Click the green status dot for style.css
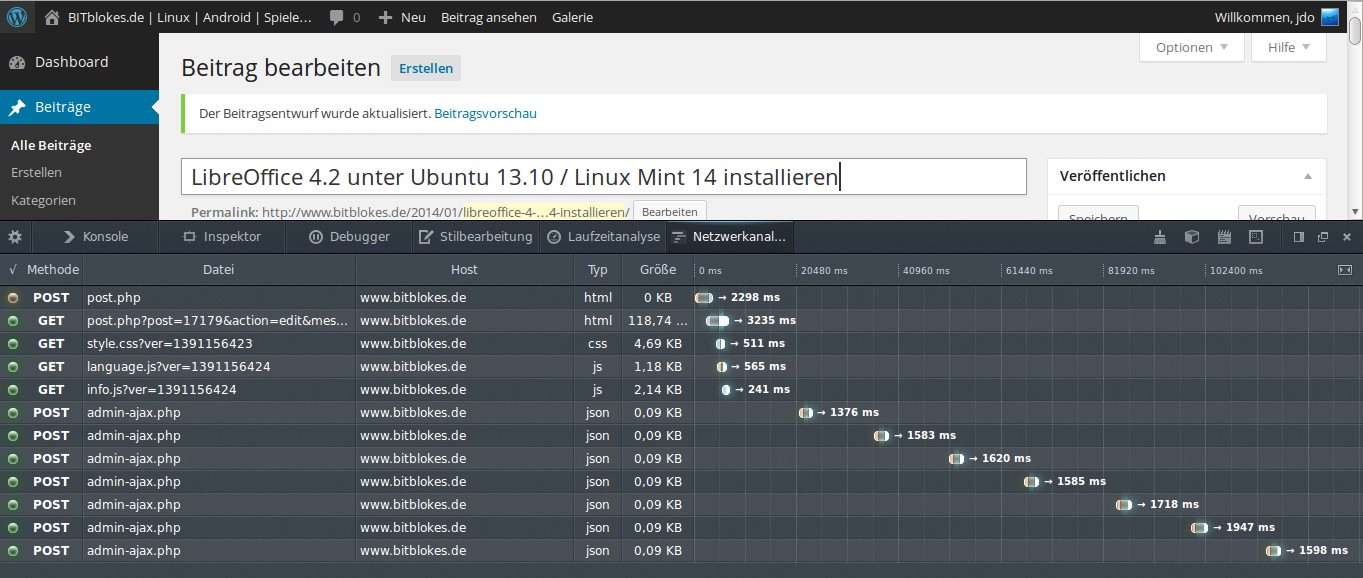1363x578 pixels. click(12, 344)
